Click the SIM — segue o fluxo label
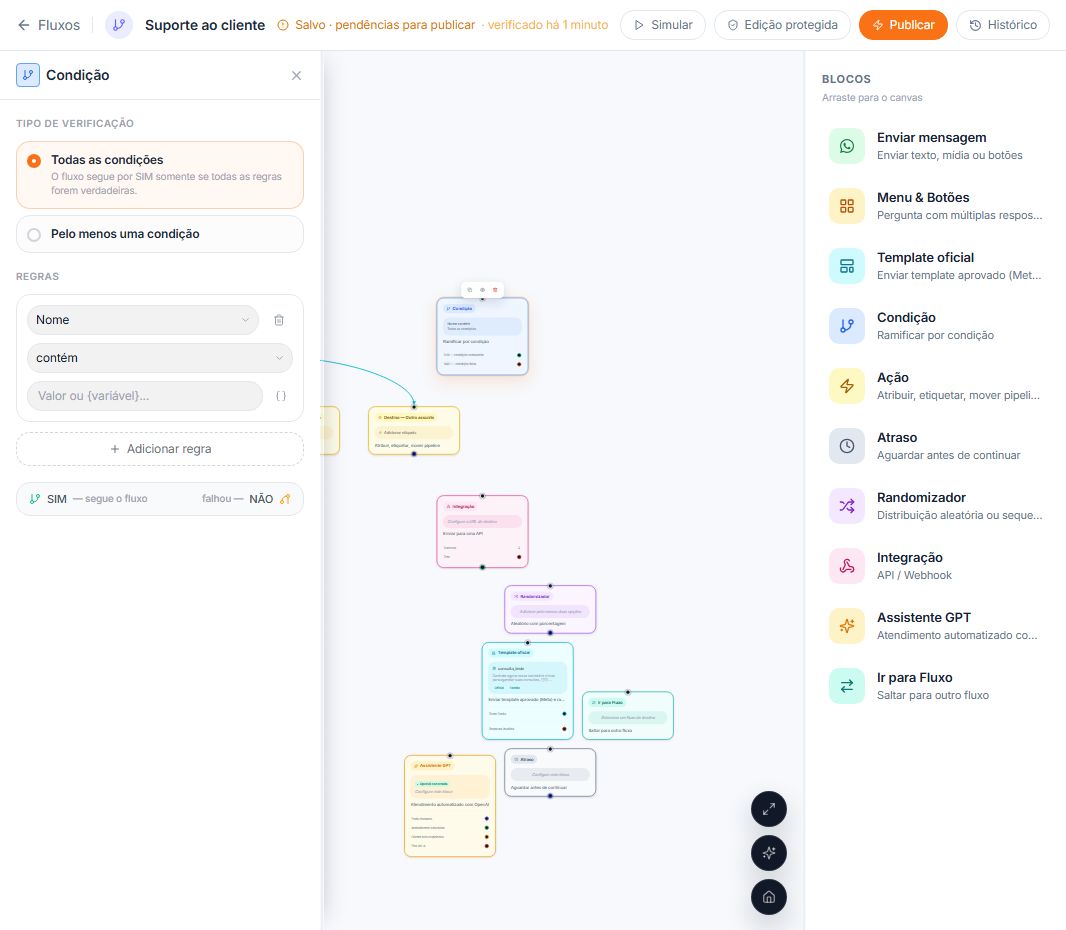The image size is (1066, 930). (x=97, y=499)
